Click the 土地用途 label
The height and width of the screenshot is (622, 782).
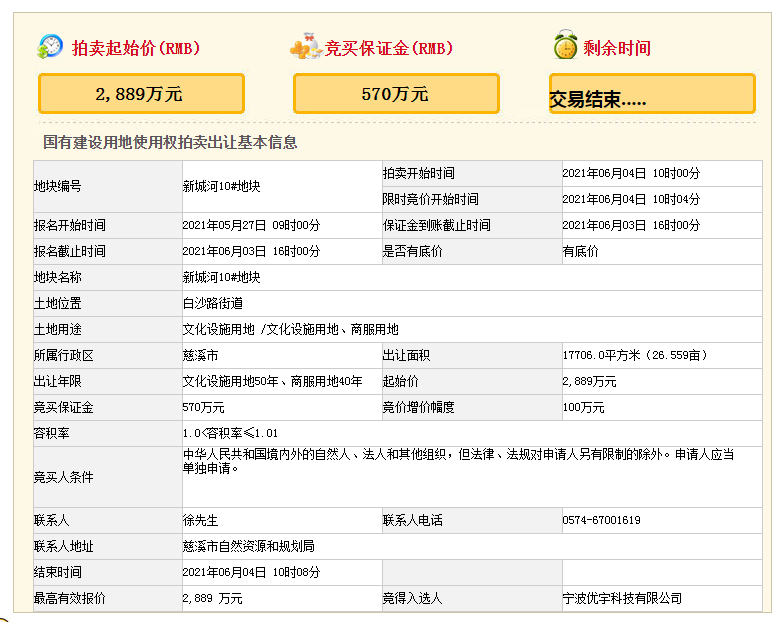(x=58, y=329)
